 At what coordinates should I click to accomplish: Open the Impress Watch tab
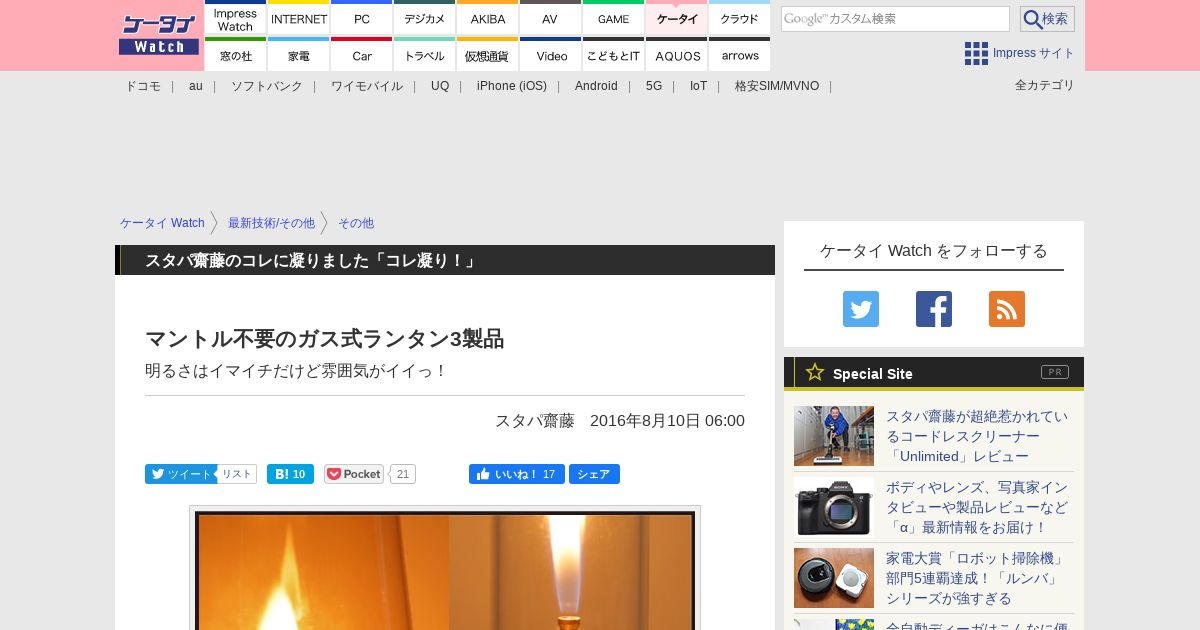[x=235, y=18]
